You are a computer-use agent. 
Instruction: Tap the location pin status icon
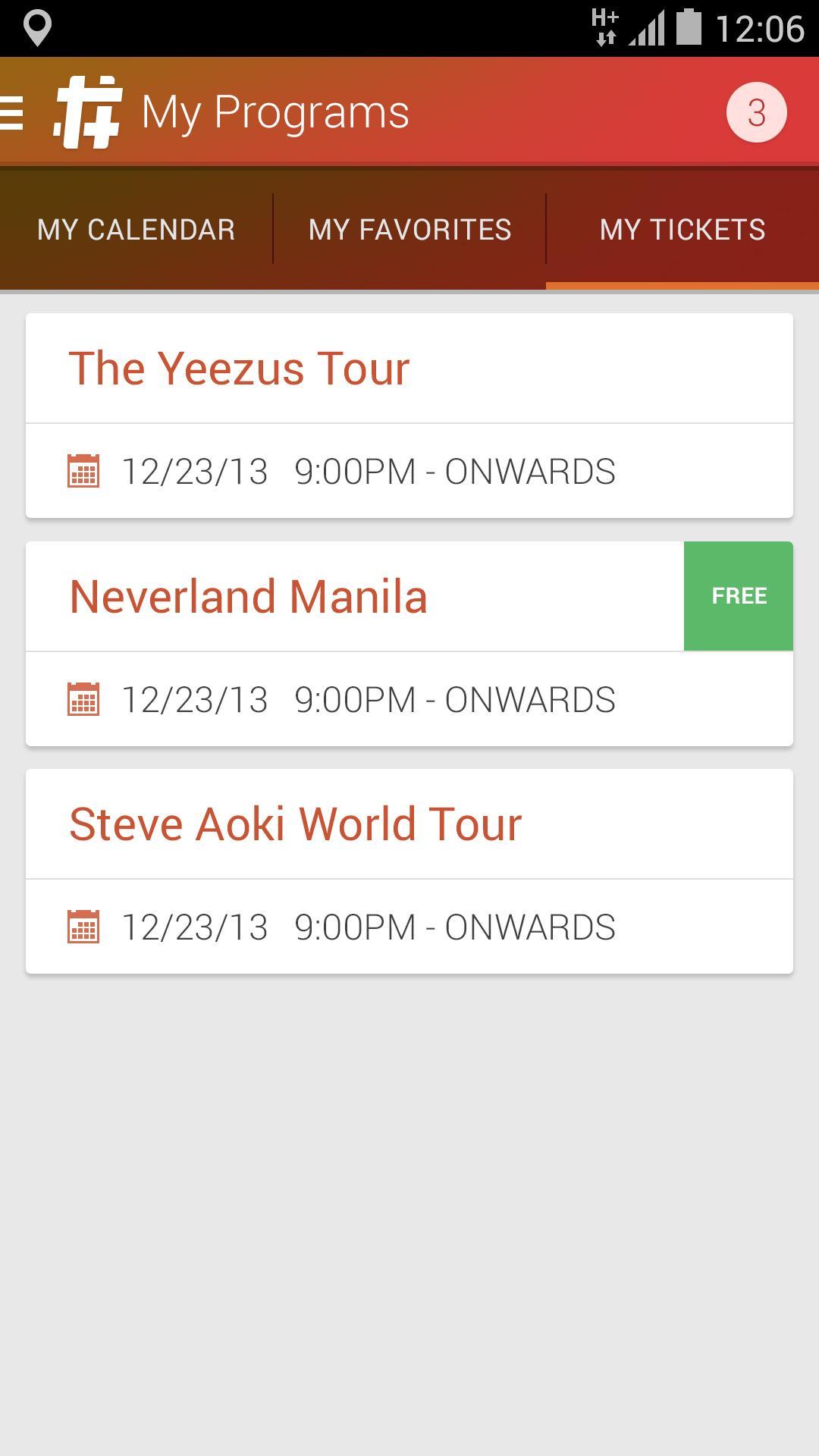click(x=36, y=28)
